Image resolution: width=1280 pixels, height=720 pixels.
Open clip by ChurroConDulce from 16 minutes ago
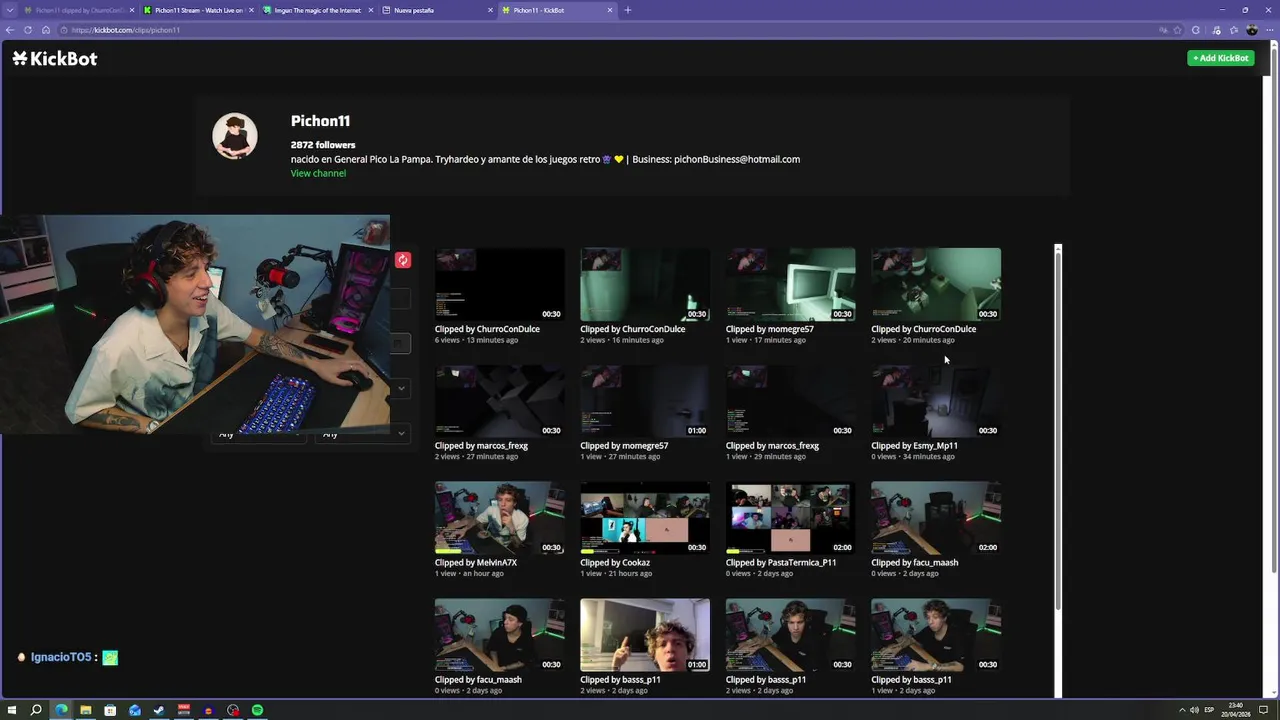click(x=645, y=284)
